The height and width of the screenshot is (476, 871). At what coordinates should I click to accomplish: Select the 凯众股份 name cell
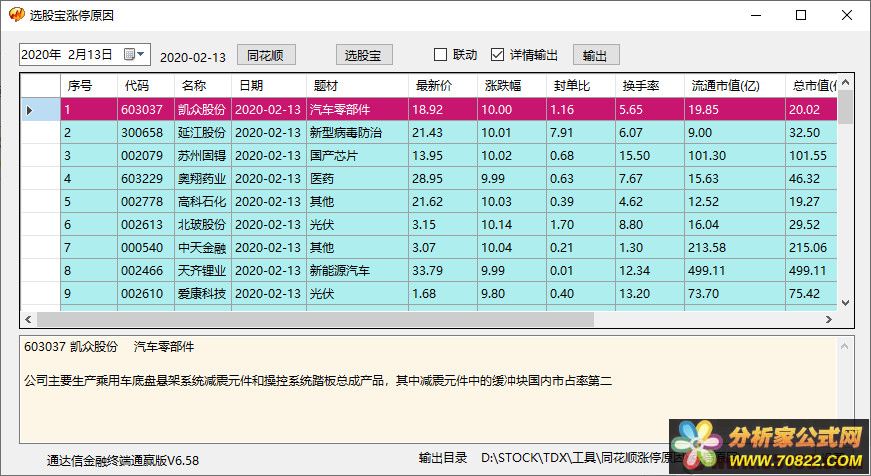(x=202, y=110)
